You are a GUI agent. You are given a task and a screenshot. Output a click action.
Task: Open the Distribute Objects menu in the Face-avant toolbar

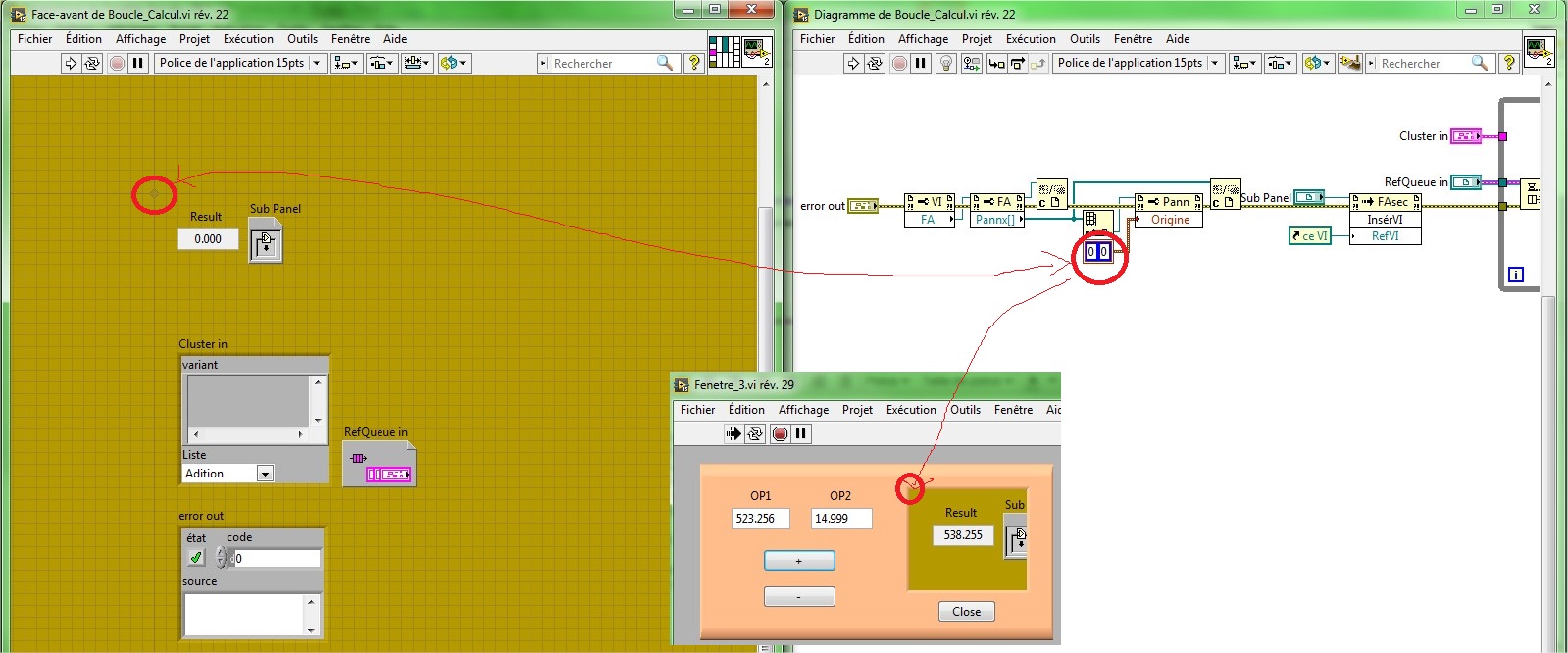pos(381,63)
